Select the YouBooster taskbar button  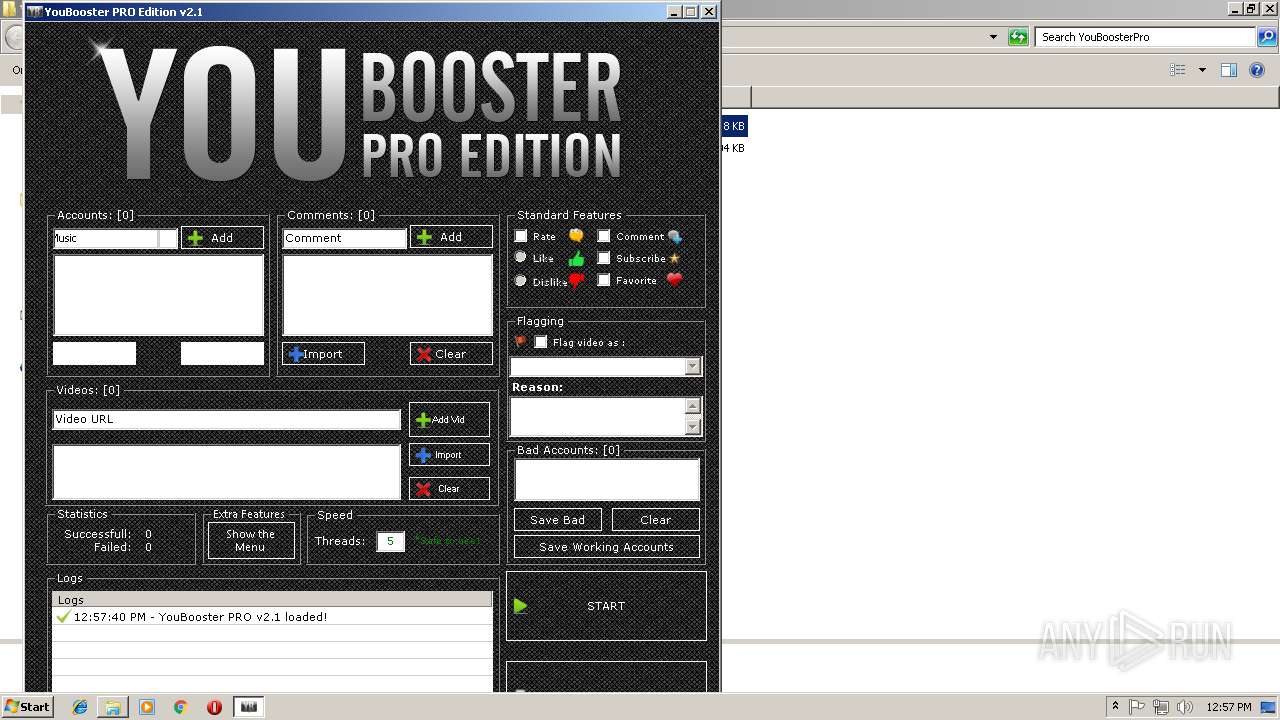coord(249,707)
